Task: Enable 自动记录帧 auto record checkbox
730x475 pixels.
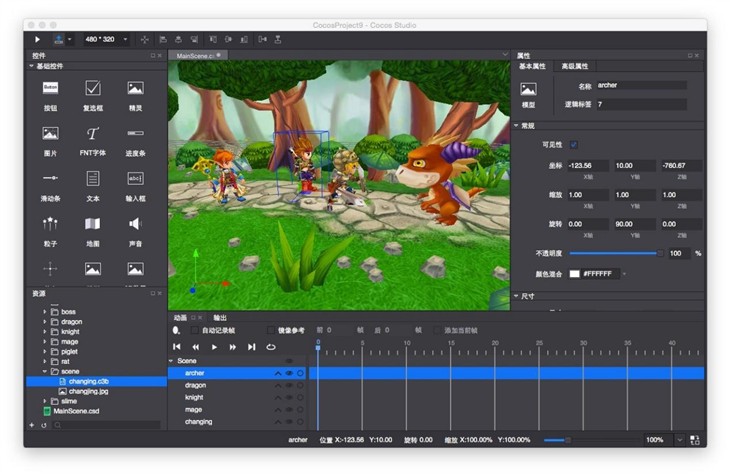Action: pyautogui.click(x=194, y=330)
